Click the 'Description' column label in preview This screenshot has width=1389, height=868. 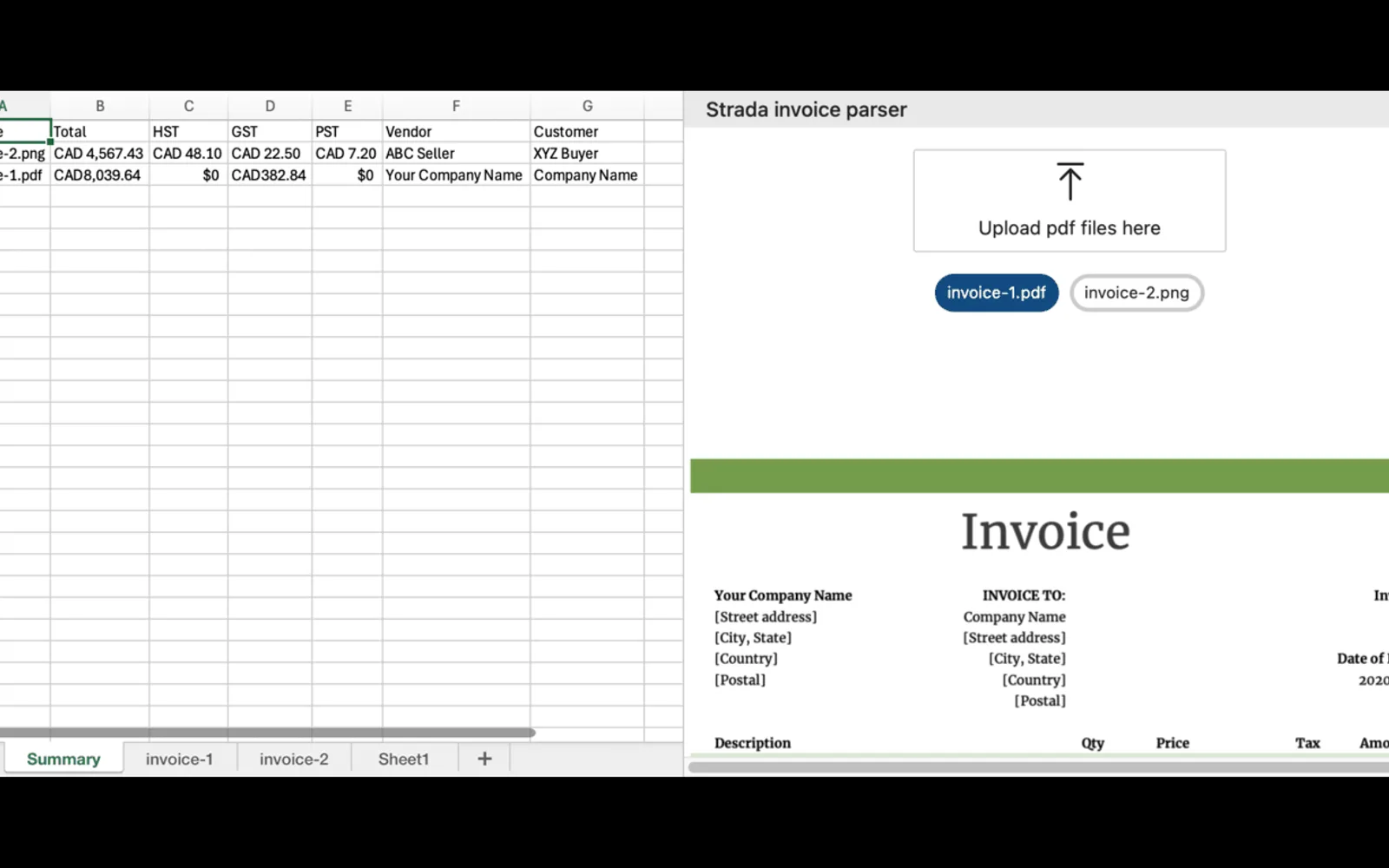coord(753,743)
